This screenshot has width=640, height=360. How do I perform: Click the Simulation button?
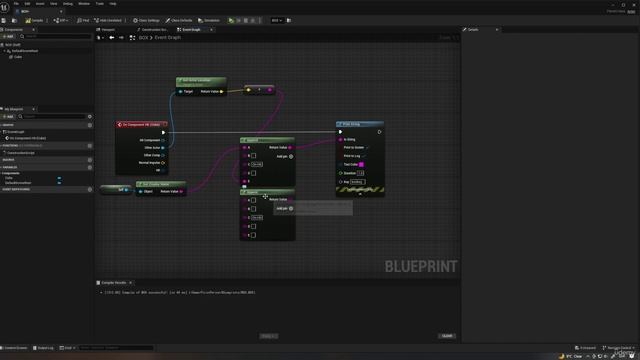[x=209, y=20]
